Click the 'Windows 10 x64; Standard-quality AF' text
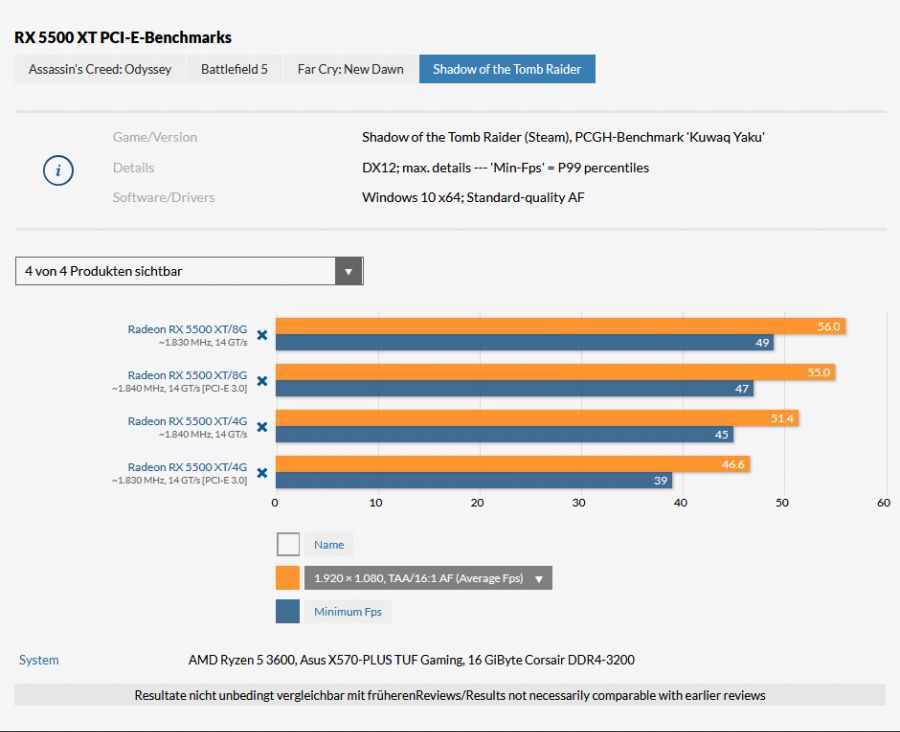 coord(473,197)
